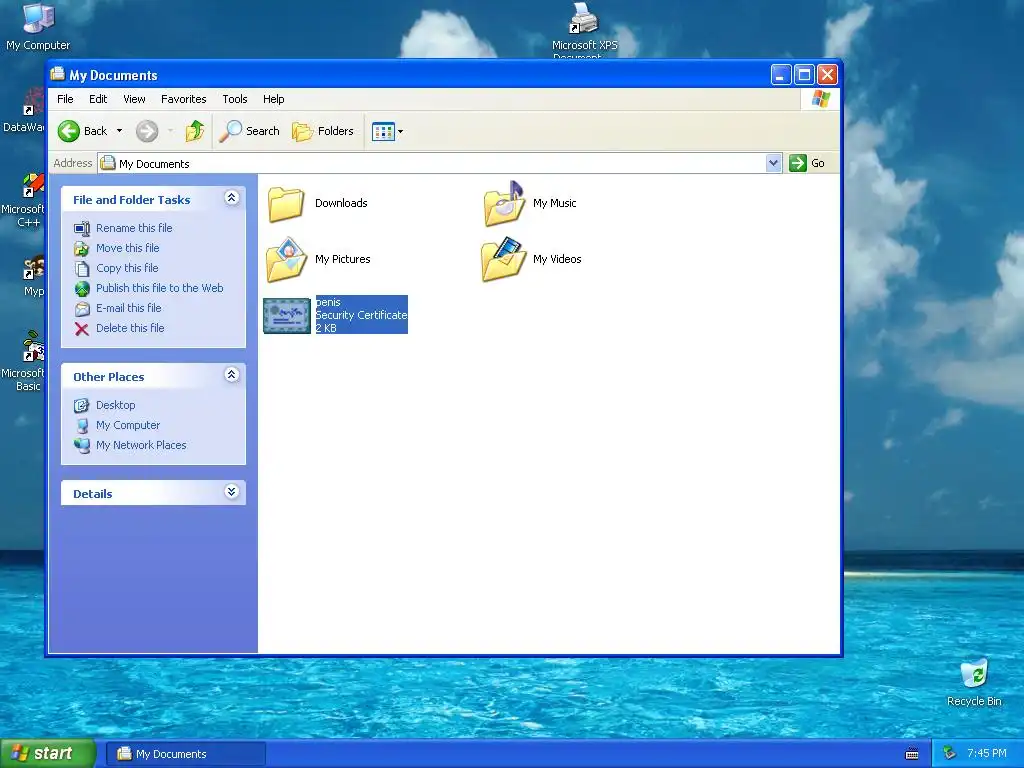Select the Security Certificate file thumbnail
Screen dimensions: 1024x768
pyautogui.click(x=287, y=315)
